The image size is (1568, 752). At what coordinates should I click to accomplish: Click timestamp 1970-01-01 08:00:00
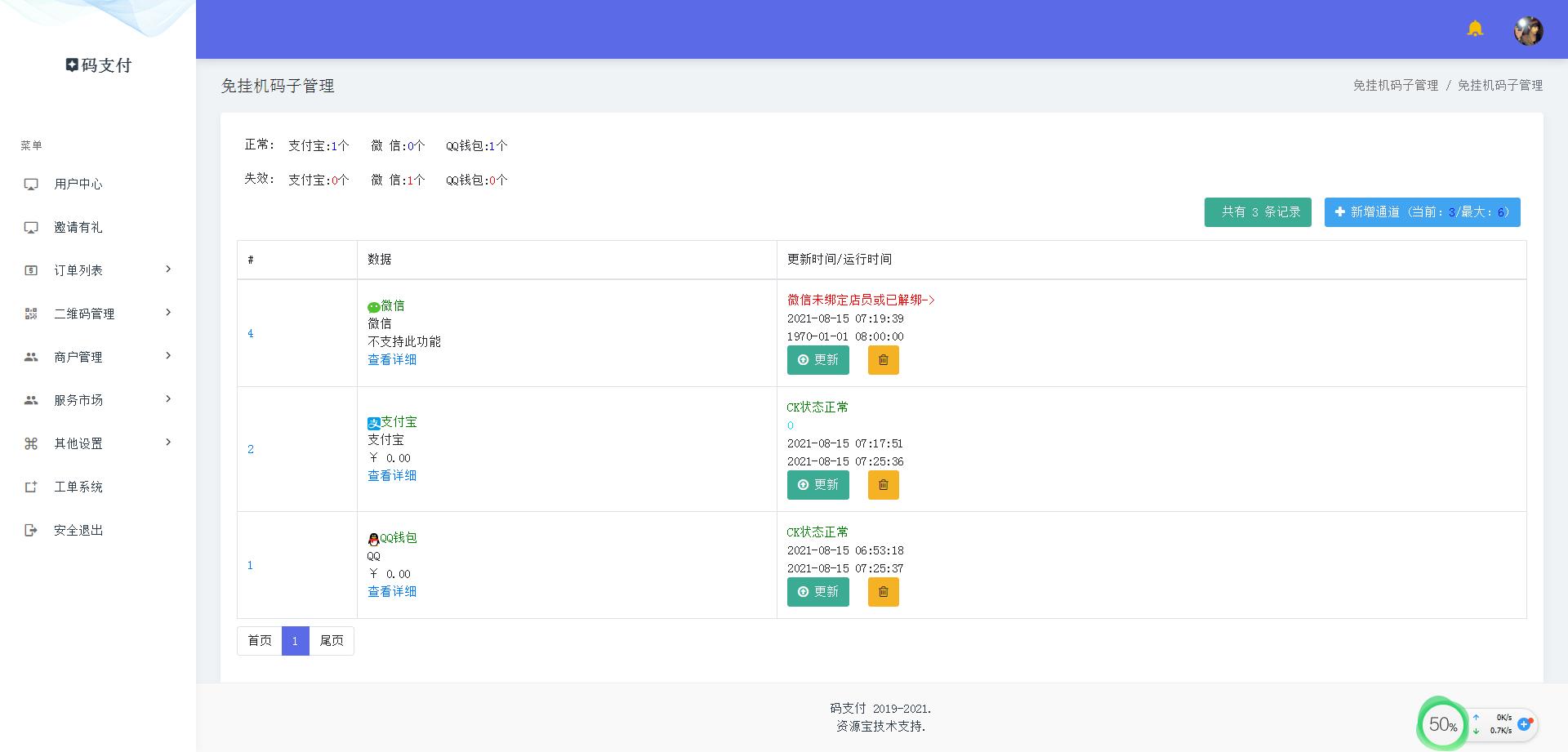(845, 337)
